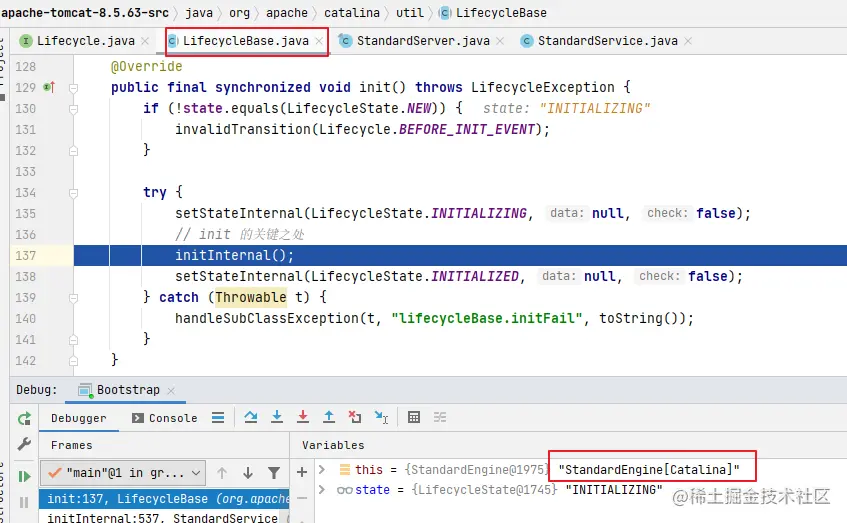The image size is (847, 523).
Task: Click the @Override annotation on line 128
Action: (146, 66)
